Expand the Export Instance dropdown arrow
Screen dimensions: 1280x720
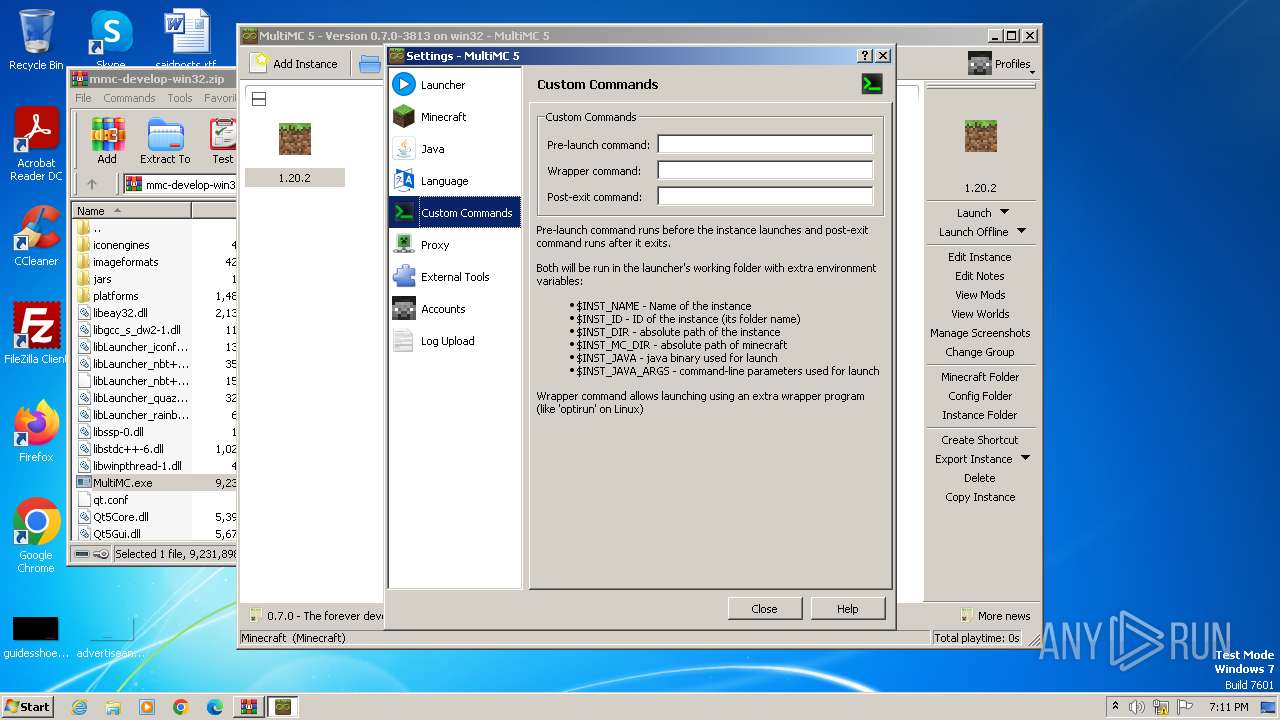pos(1025,459)
